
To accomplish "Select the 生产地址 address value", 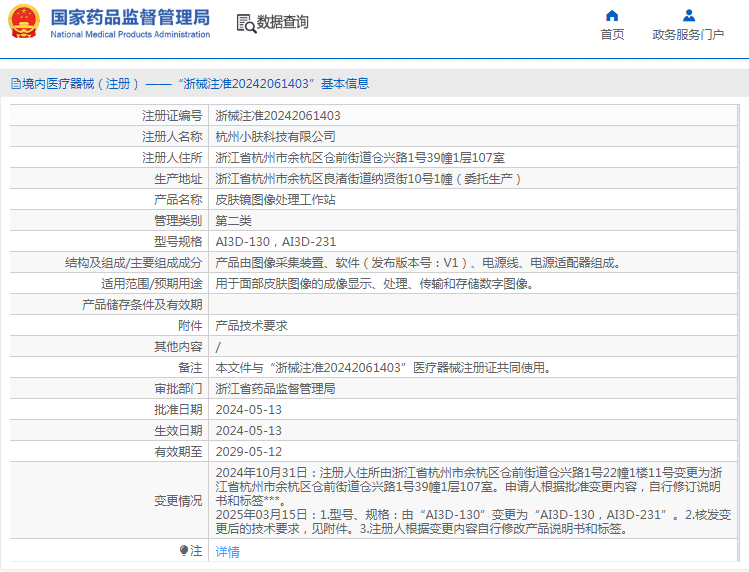I will (x=367, y=179).
